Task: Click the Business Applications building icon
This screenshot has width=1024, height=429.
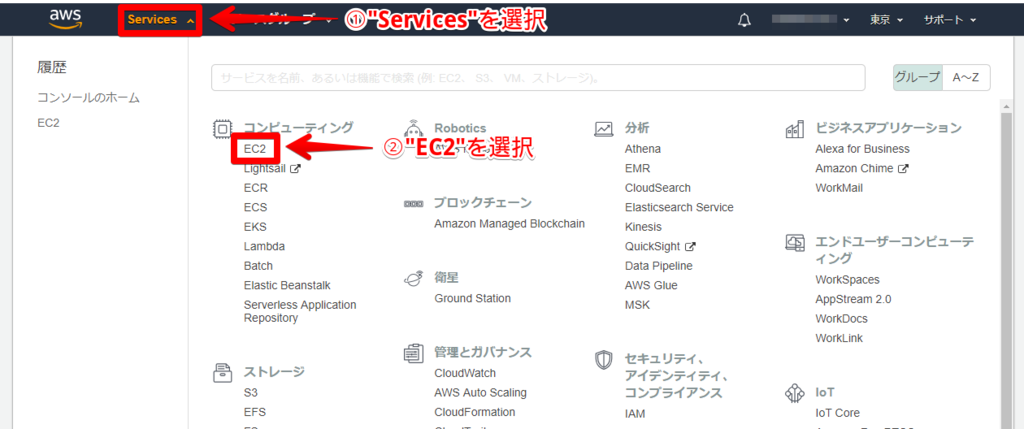Action: [794, 129]
